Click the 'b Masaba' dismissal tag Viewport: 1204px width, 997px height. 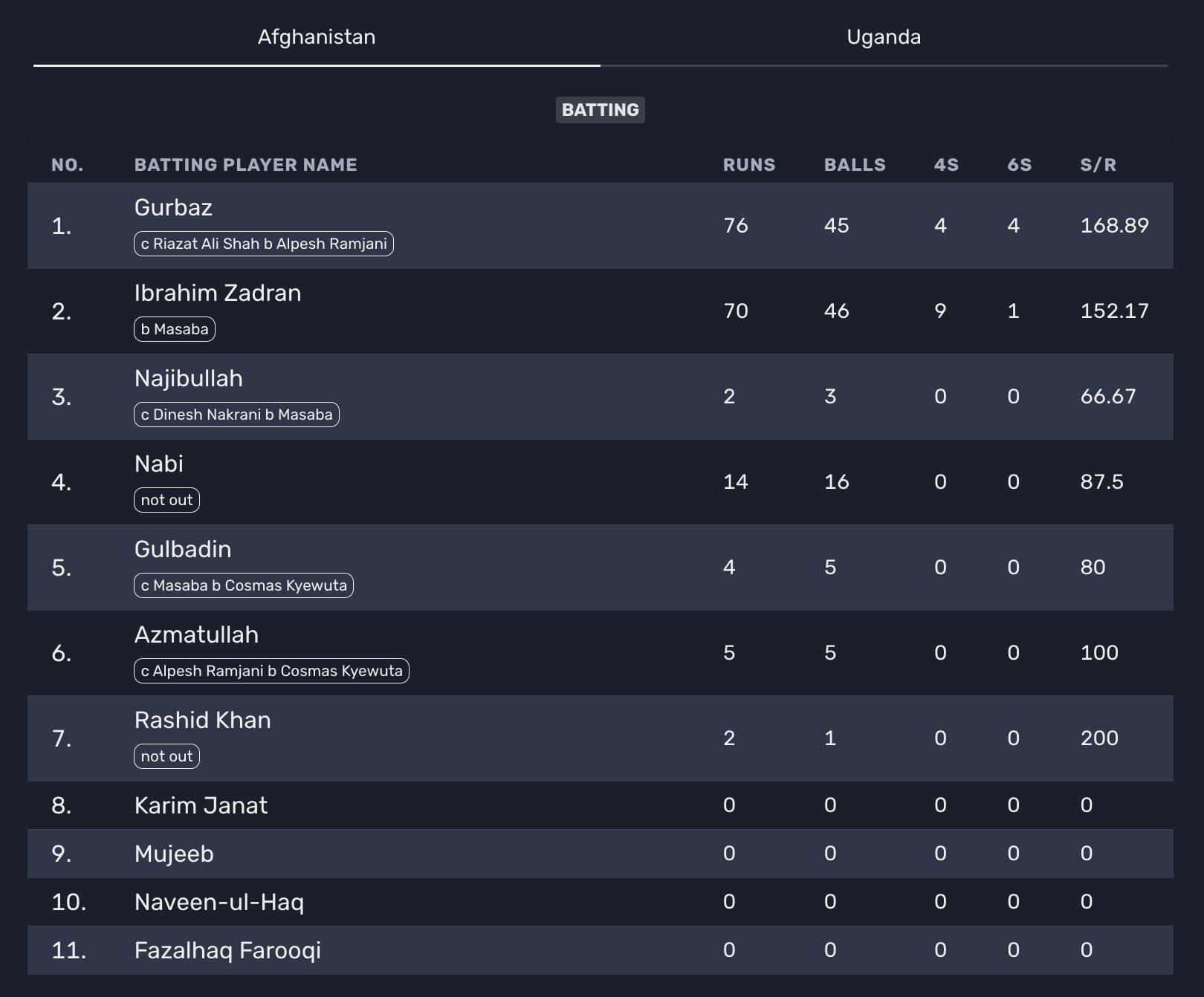point(175,329)
